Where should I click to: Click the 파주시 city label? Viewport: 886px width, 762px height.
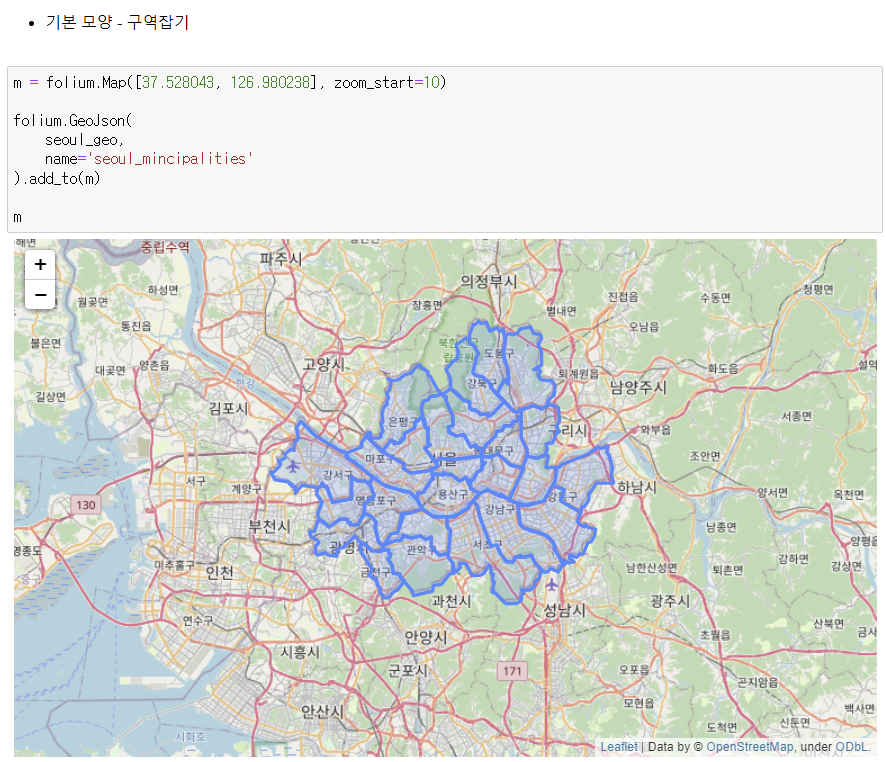coord(281,259)
